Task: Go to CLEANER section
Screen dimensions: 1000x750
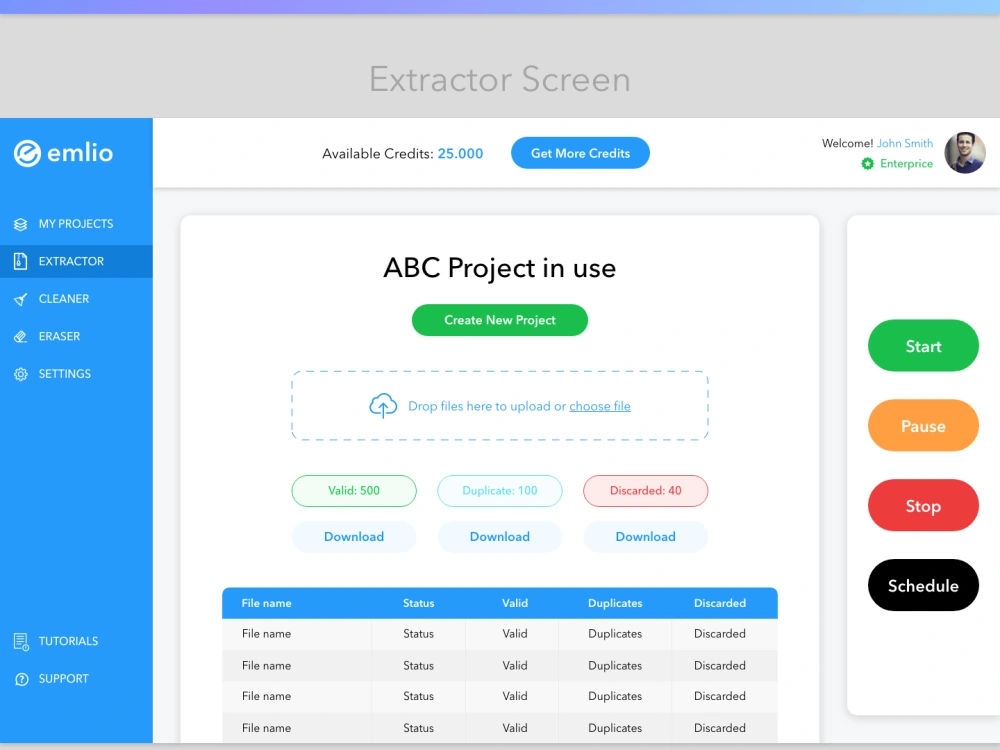Action: (x=77, y=299)
